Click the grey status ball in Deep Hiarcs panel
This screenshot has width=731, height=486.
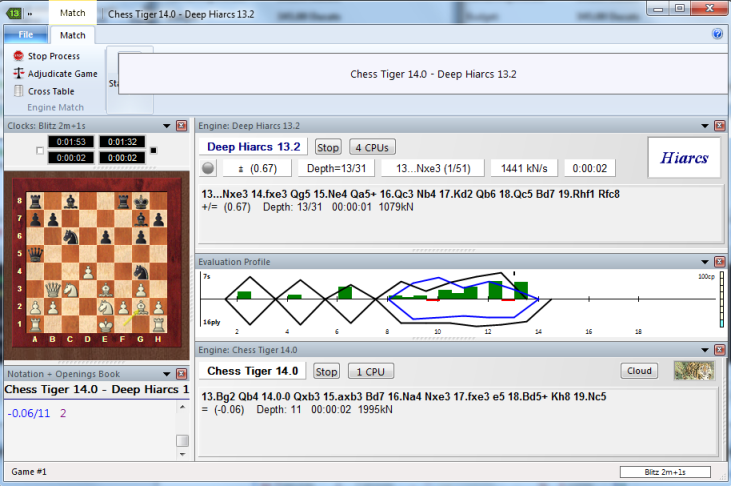pos(208,169)
